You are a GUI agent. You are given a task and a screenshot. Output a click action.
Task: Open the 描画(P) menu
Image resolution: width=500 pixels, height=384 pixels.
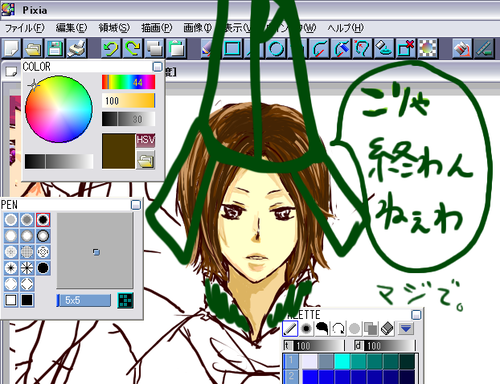click(x=157, y=28)
